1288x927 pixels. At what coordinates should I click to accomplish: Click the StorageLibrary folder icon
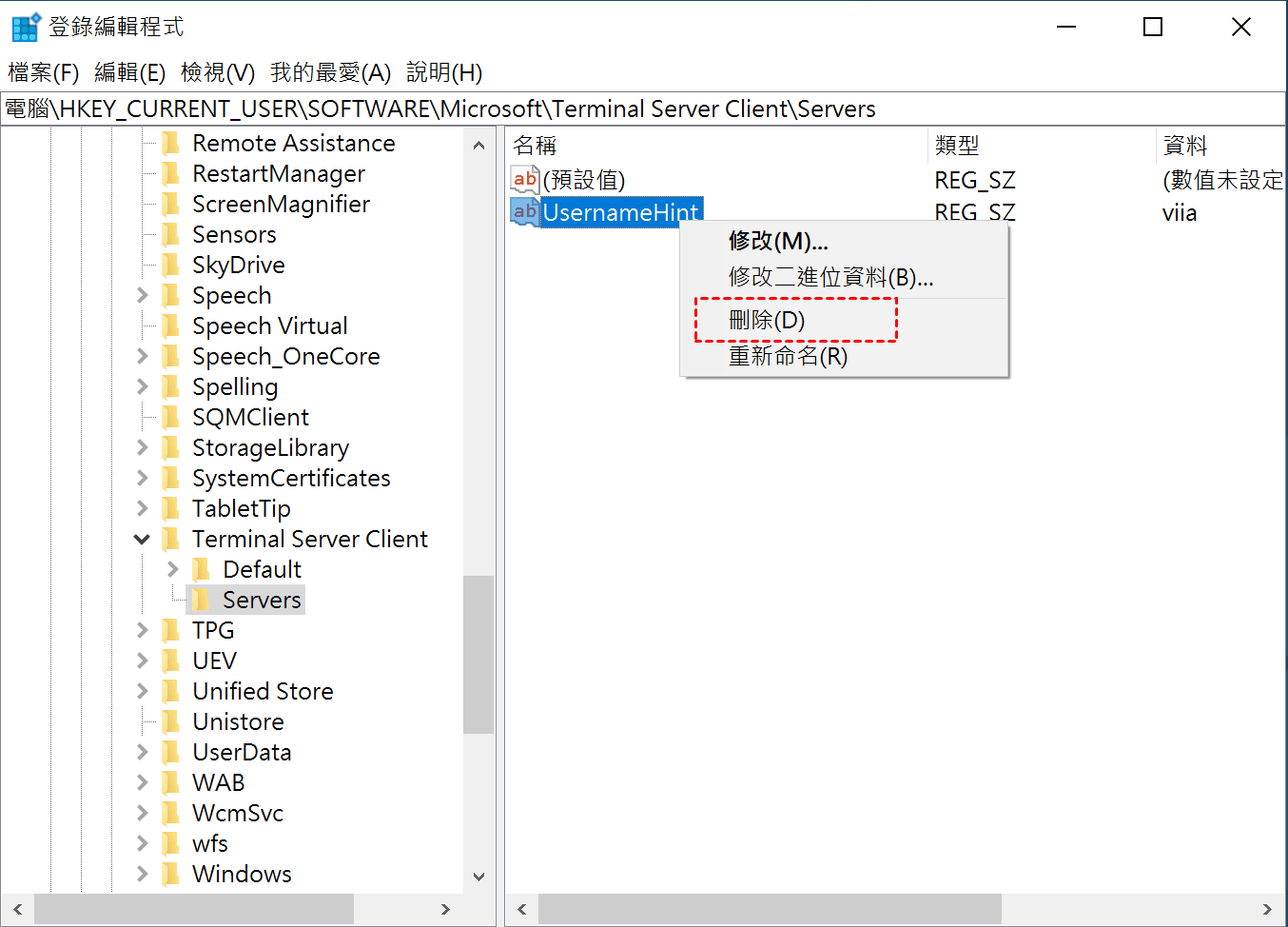click(171, 447)
